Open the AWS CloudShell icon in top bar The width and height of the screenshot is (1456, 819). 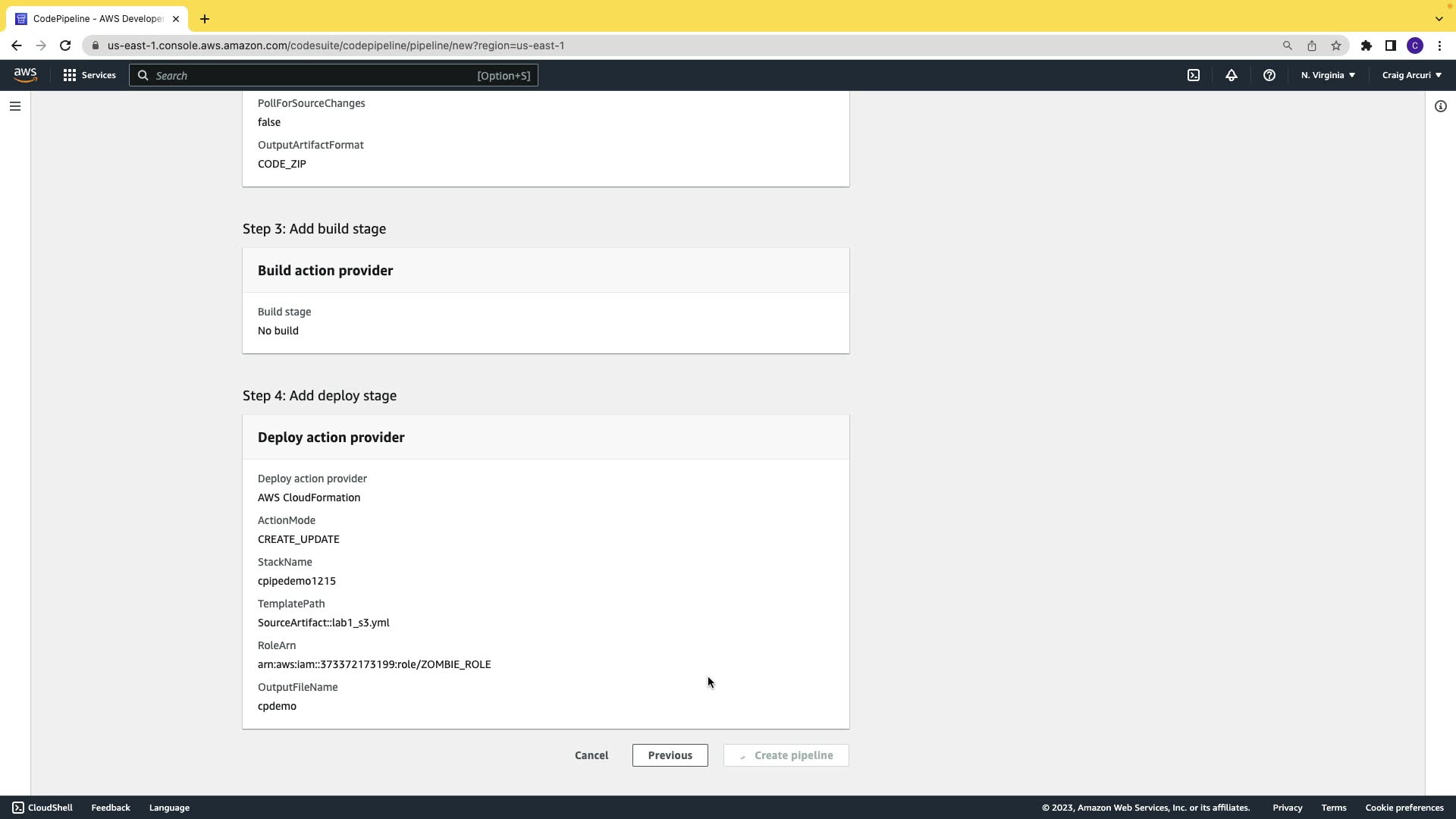point(1194,75)
